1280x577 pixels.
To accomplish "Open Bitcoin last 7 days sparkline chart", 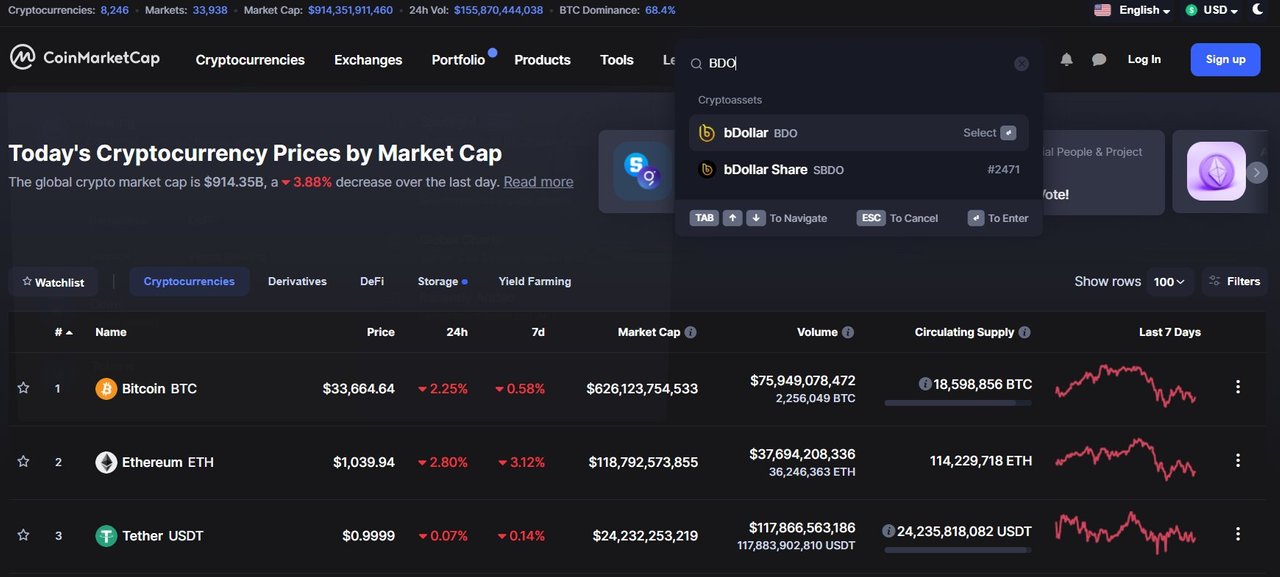I will coord(1125,385).
